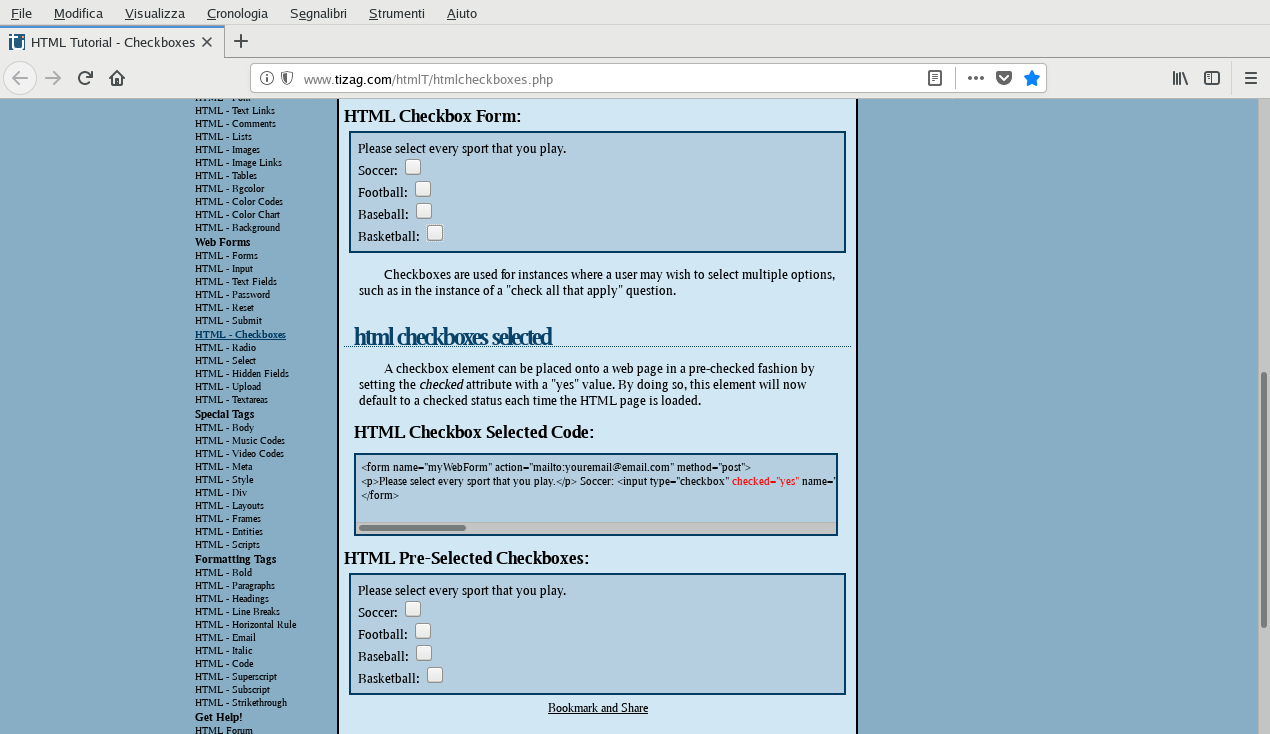The image size is (1270, 734).
Task: Check Baseball in HTML Checkbox Form
Action: pos(424,211)
